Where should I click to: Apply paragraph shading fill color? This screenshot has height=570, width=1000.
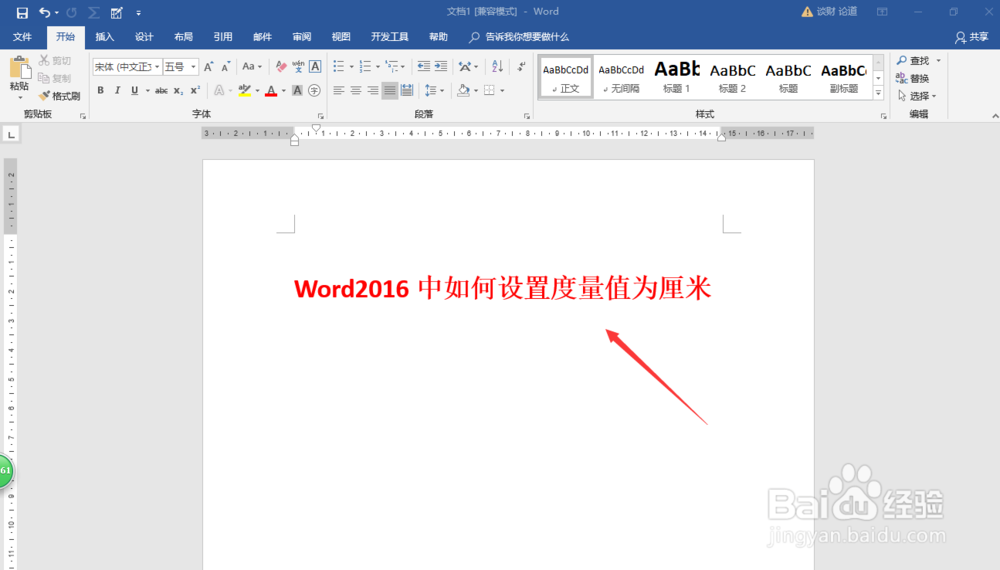[464, 91]
